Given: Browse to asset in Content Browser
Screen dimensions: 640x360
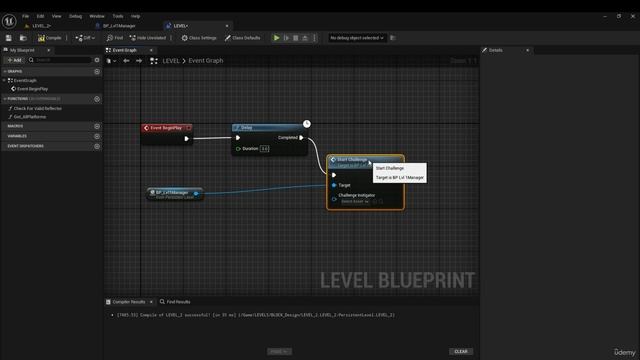Looking at the screenshot, I should 23,38.
